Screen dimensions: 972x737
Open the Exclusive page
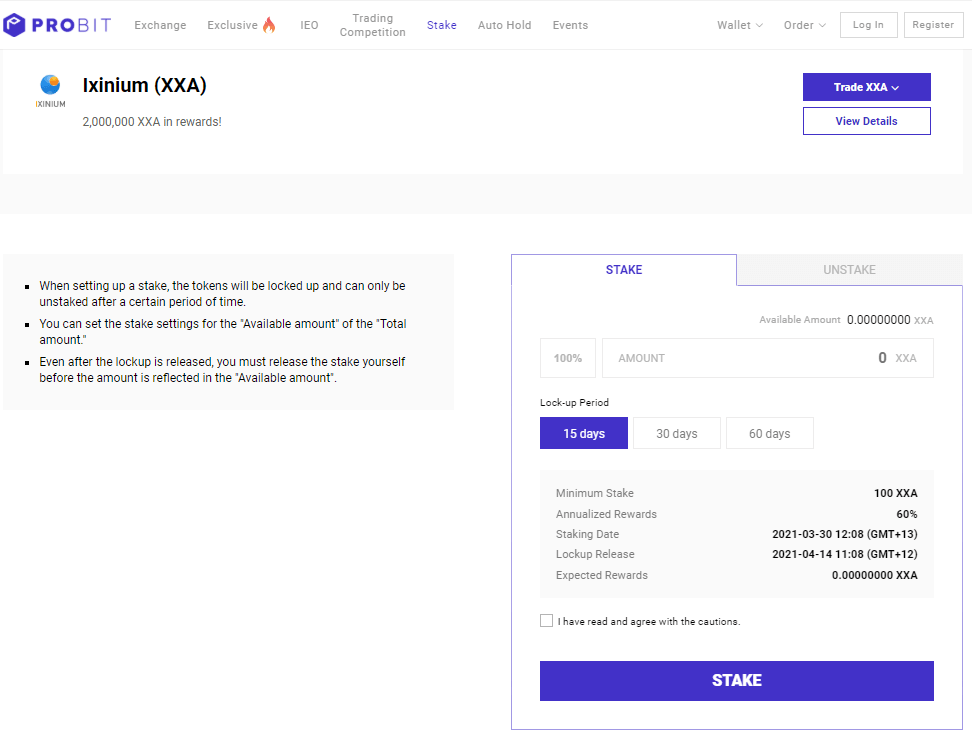(x=232, y=25)
